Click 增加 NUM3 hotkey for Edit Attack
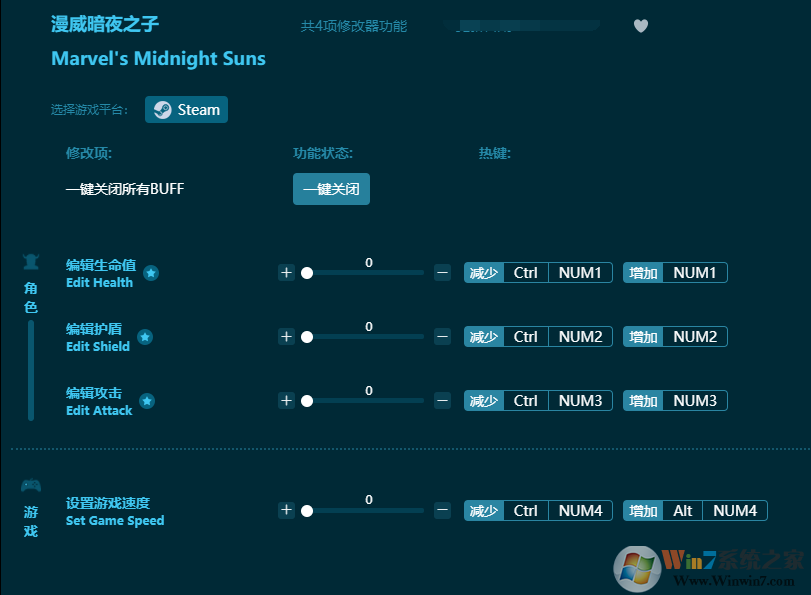The height and width of the screenshot is (595, 811). tap(674, 400)
